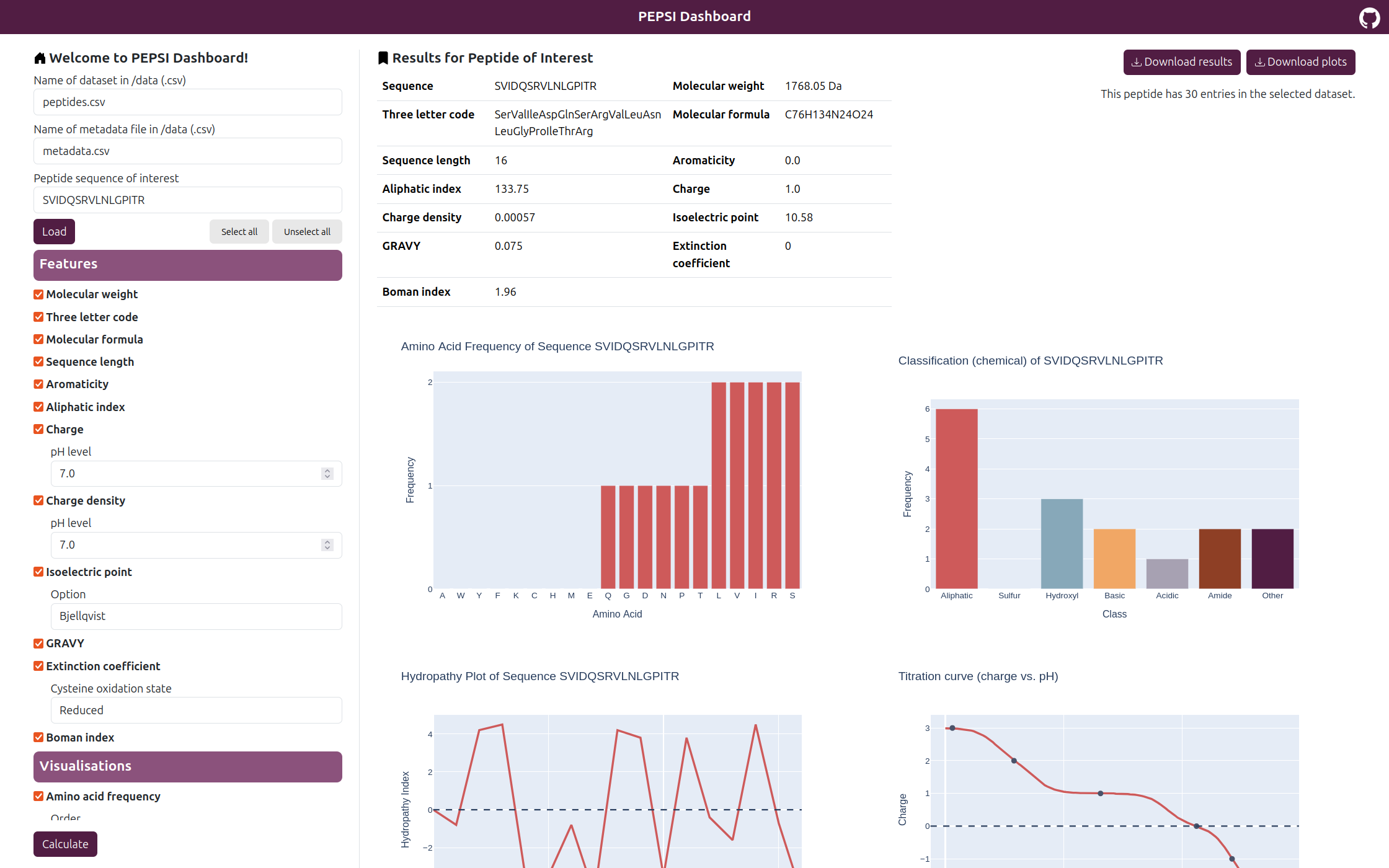The height and width of the screenshot is (868, 1389).
Task: Toggle the GRAVY checkbox
Action: [x=38, y=644]
